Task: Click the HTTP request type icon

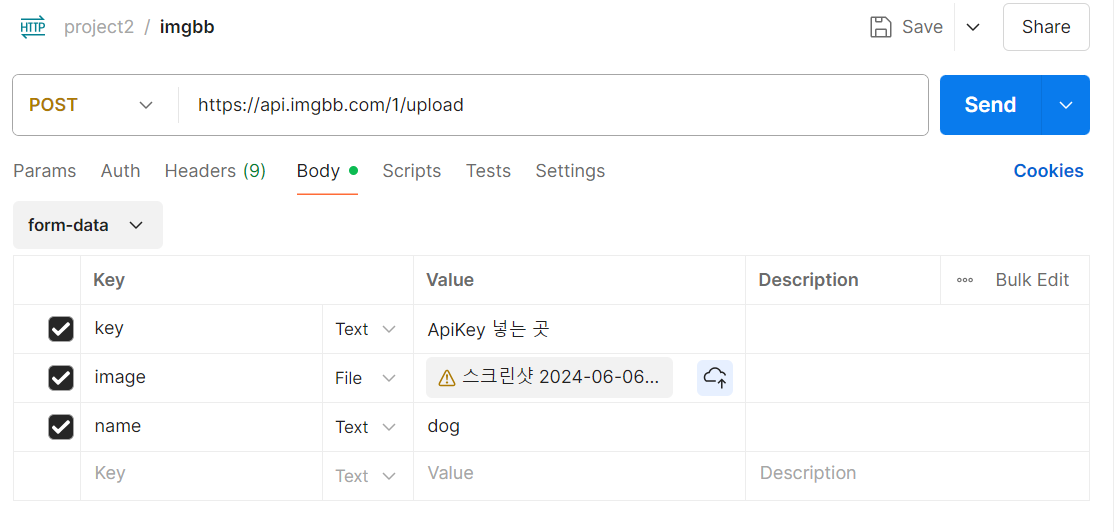Action: [33, 27]
